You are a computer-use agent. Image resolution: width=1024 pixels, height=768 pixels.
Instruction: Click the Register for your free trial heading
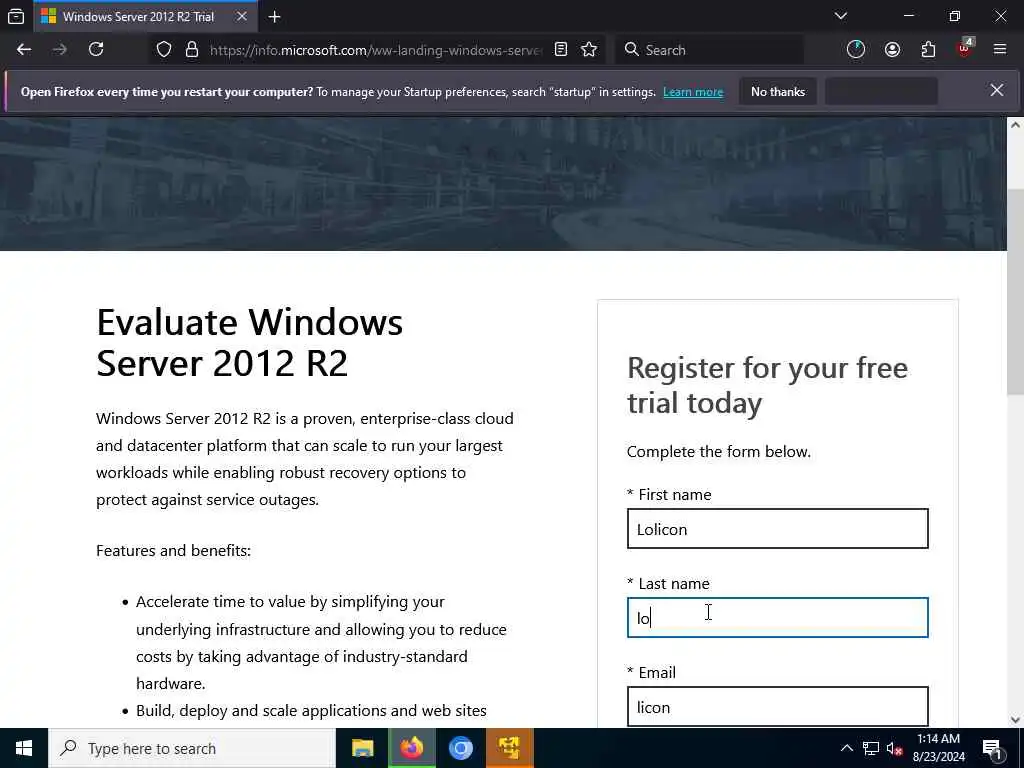click(x=767, y=385)
